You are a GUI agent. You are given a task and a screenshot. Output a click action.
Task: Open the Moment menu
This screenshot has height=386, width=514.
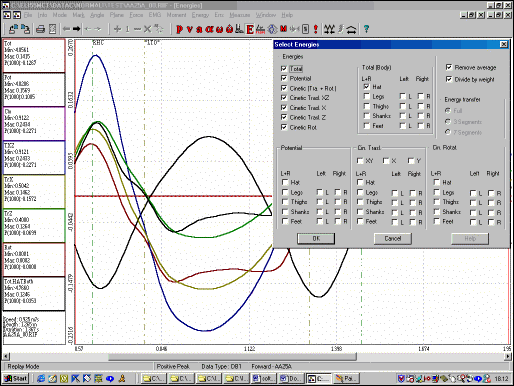176,15
